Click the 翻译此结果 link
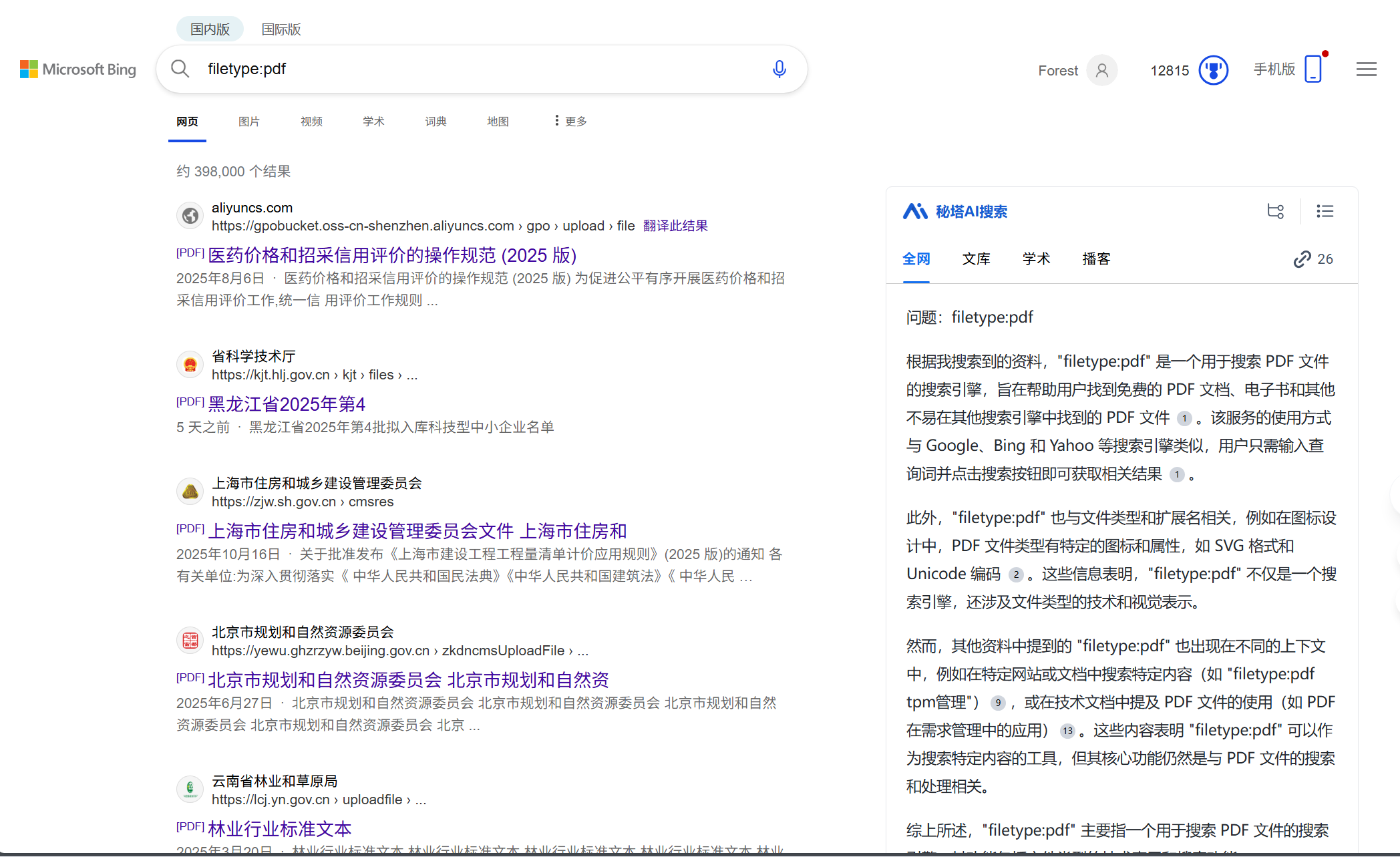Screen dimensions: 1400x857 (x=675, y=226)
